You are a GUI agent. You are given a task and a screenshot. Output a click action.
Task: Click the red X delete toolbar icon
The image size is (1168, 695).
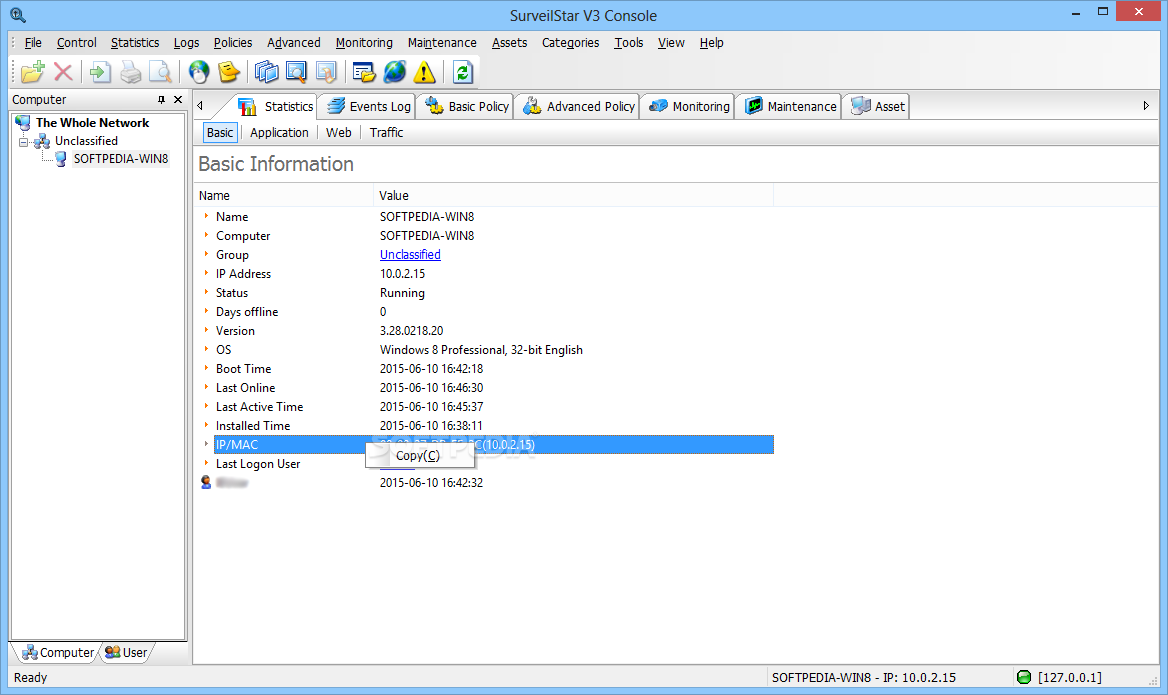point(63,72)
